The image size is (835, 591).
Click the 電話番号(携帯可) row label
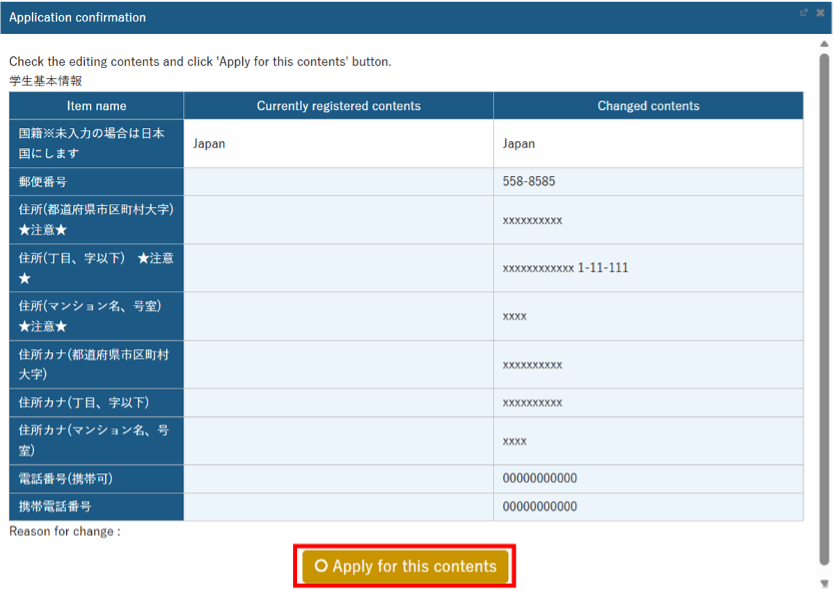[68, 478]
